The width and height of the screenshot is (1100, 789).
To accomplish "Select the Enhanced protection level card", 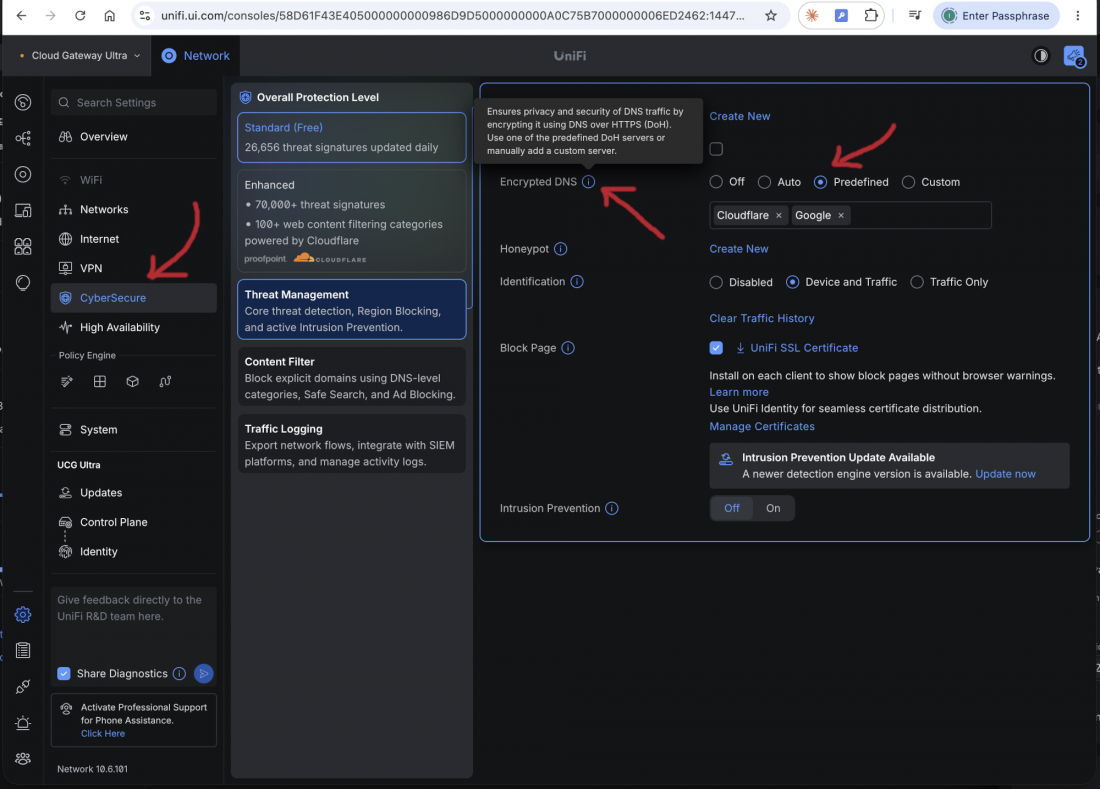I will pyautogui.click(x=351, y=221).
